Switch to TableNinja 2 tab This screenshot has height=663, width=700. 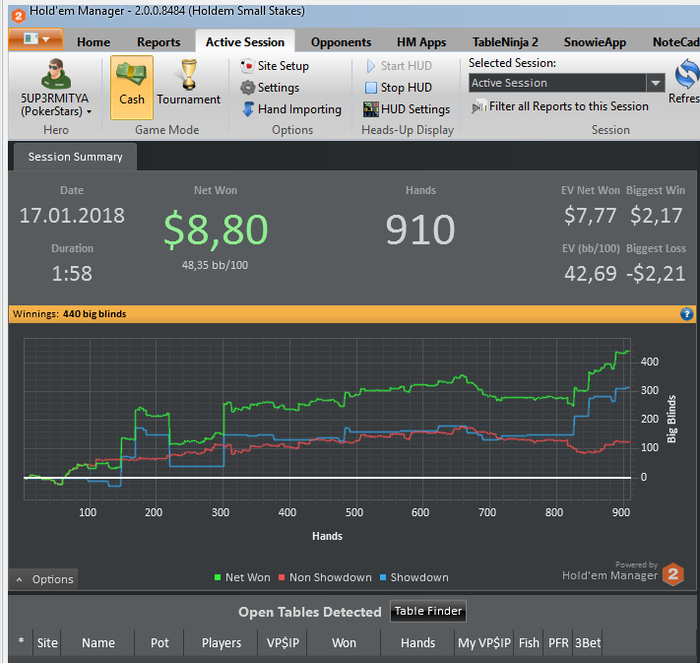click(x=505, y=42)
